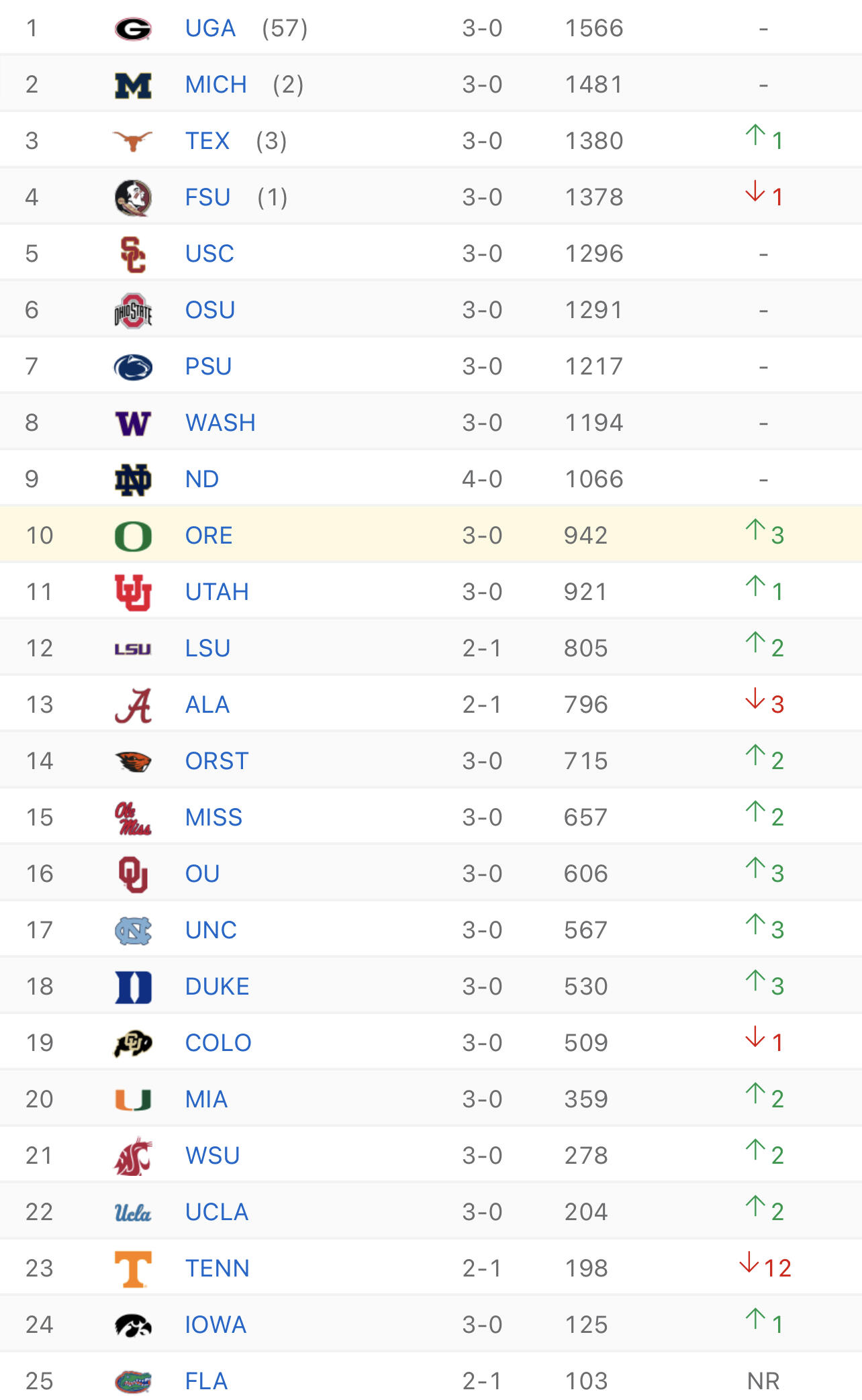
Task: Open the UTAH team link
Action: (x=217, y=592)
